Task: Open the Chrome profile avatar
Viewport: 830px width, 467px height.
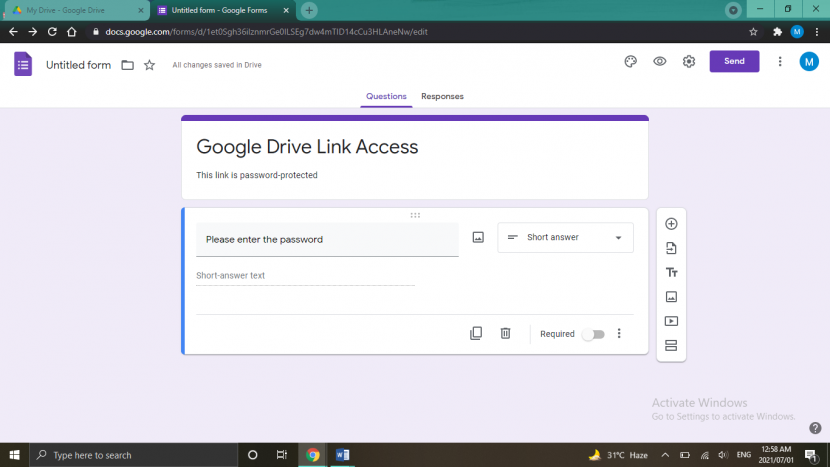Action: pos(797,32)
